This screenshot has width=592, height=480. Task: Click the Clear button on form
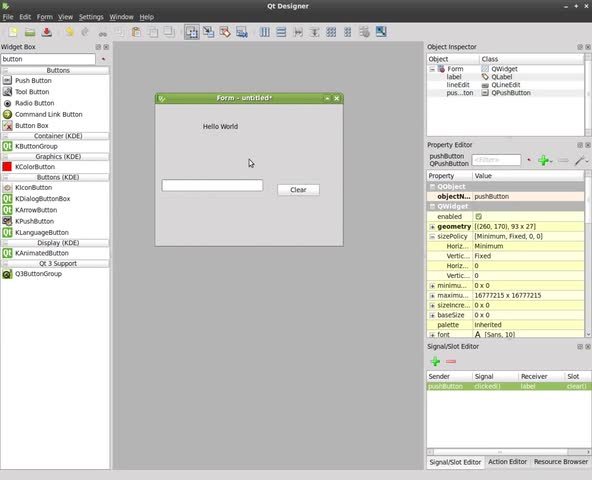(x=298, y=190)
